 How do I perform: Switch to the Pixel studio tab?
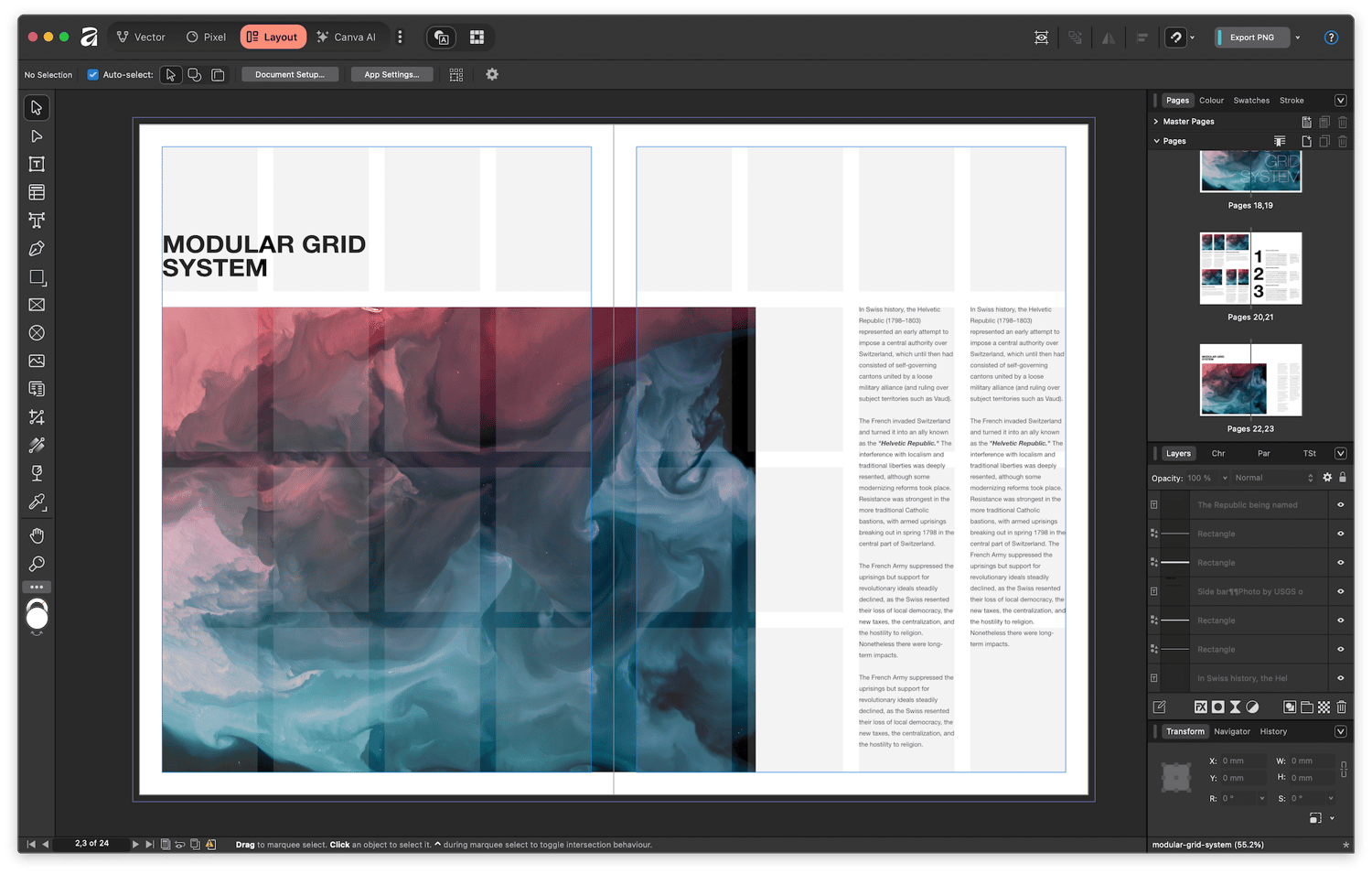206,38
